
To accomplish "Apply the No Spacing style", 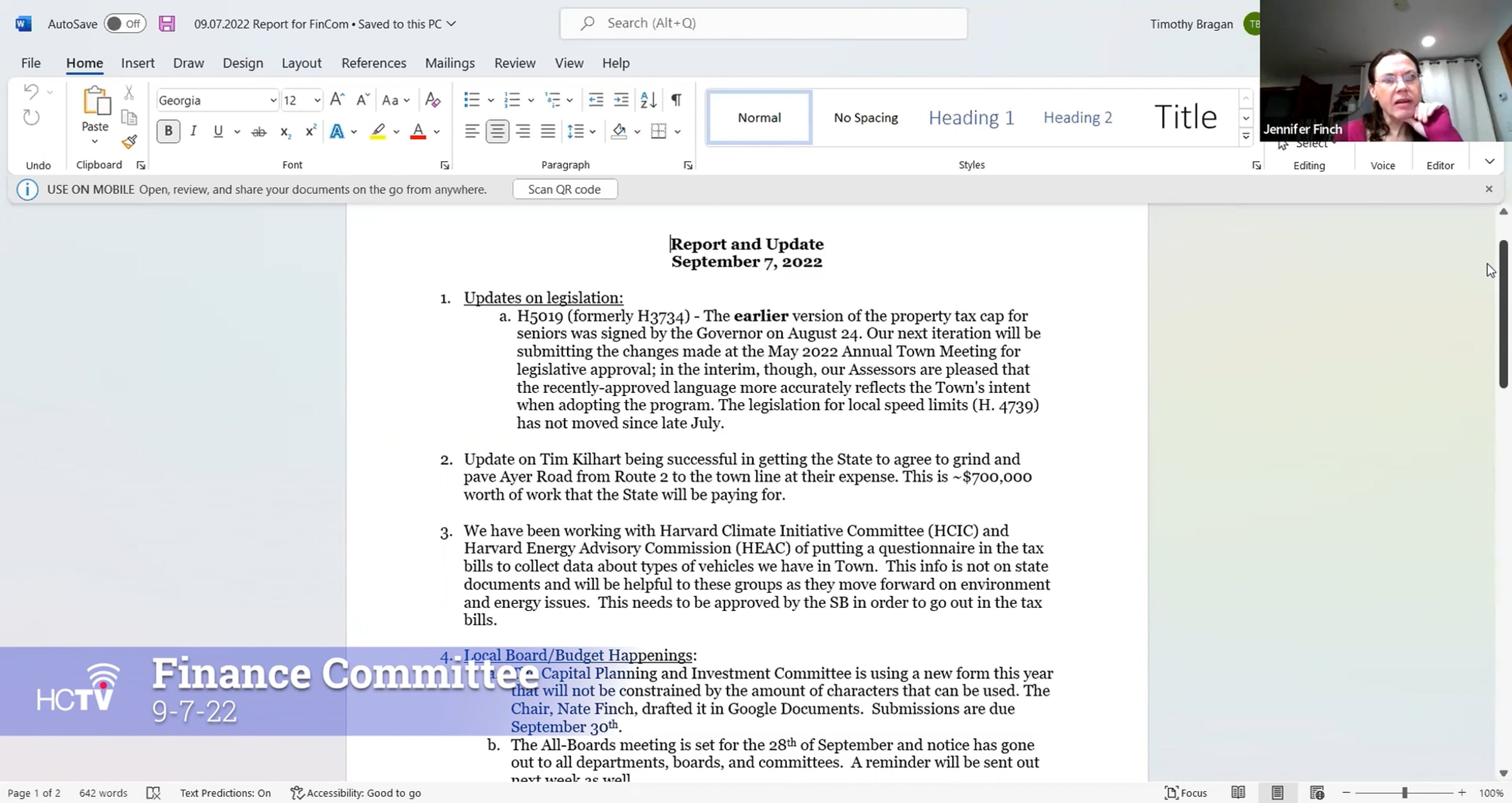I will pyautogui.click(x=866, y=118).
